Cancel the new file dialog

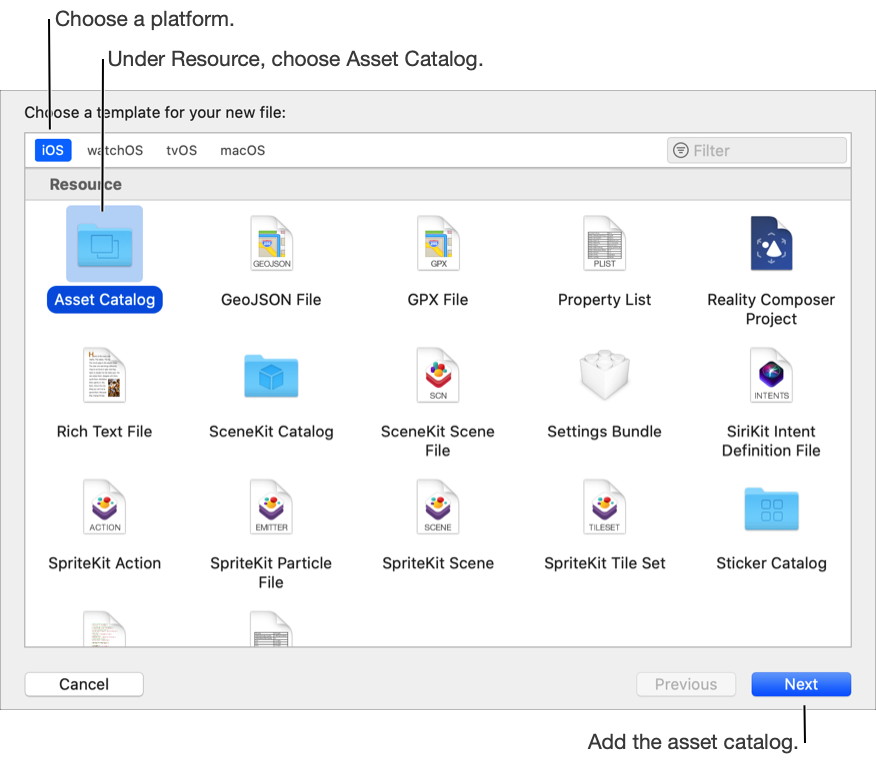point(84,684)
